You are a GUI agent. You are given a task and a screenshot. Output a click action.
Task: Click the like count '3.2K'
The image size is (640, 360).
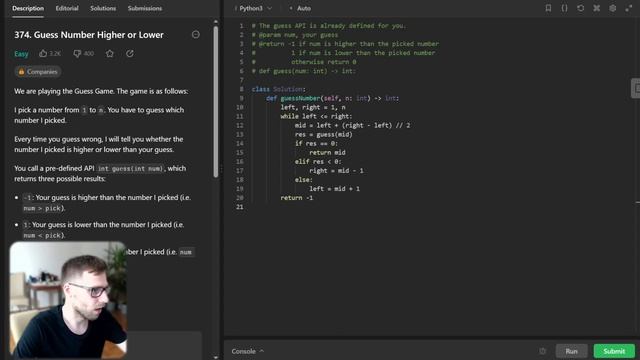55,53
